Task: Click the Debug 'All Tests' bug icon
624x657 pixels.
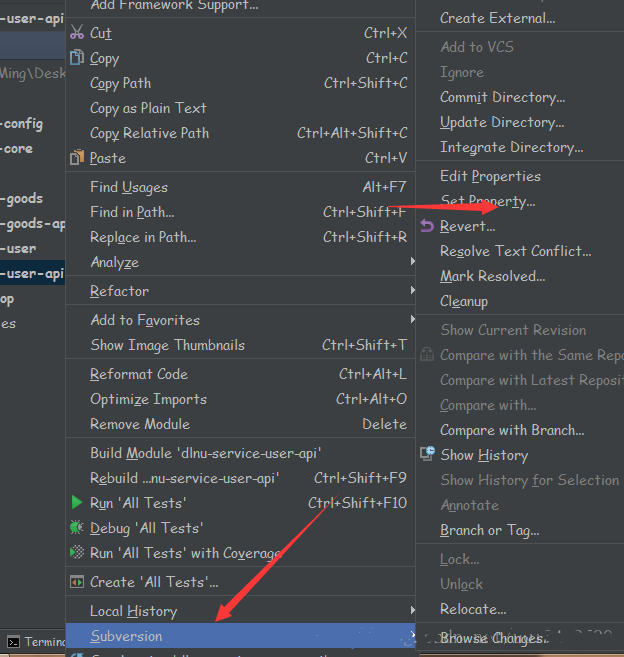Action: 77,528
